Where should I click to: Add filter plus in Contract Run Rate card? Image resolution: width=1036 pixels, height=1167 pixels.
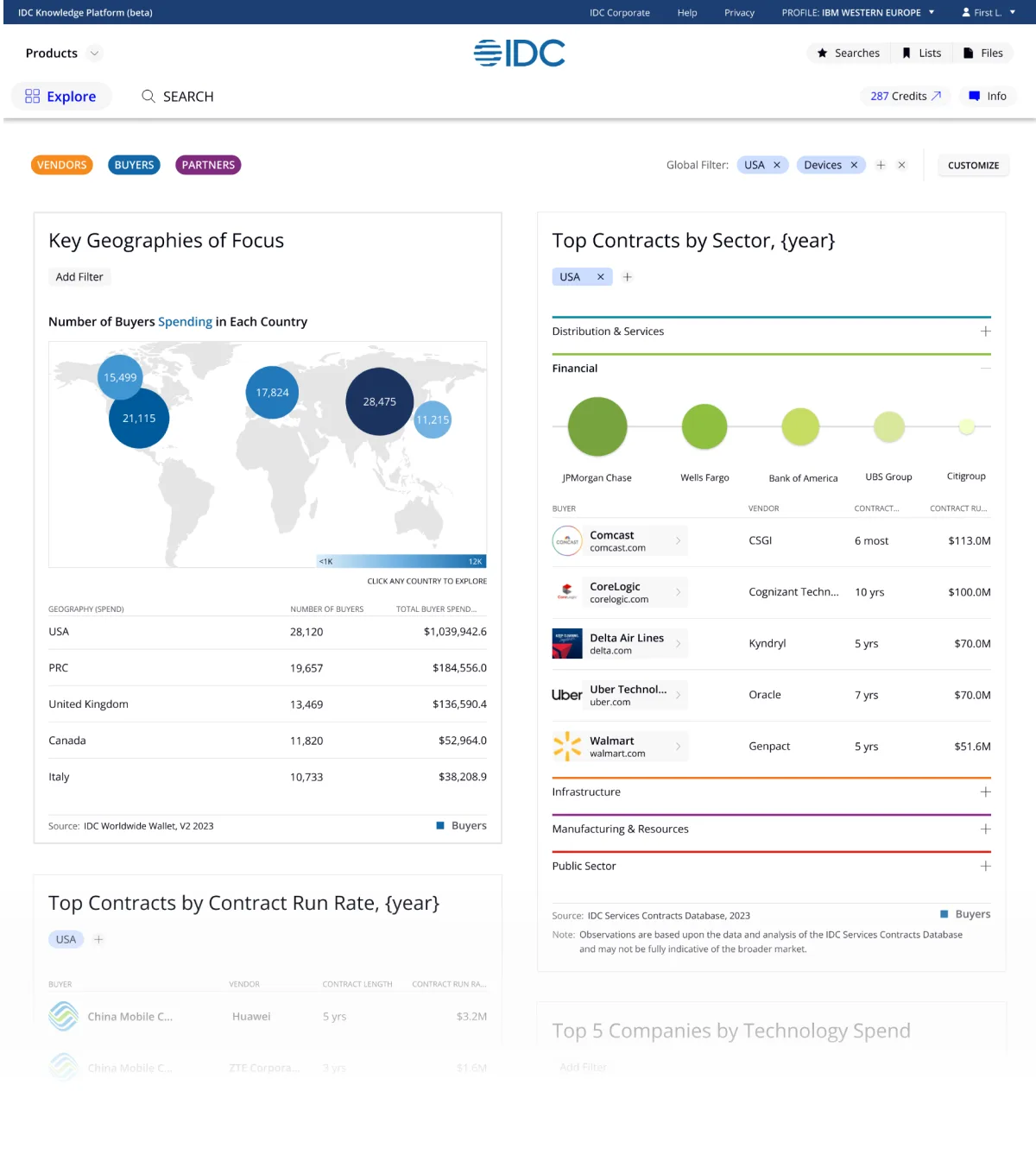(x=98, y=939)
